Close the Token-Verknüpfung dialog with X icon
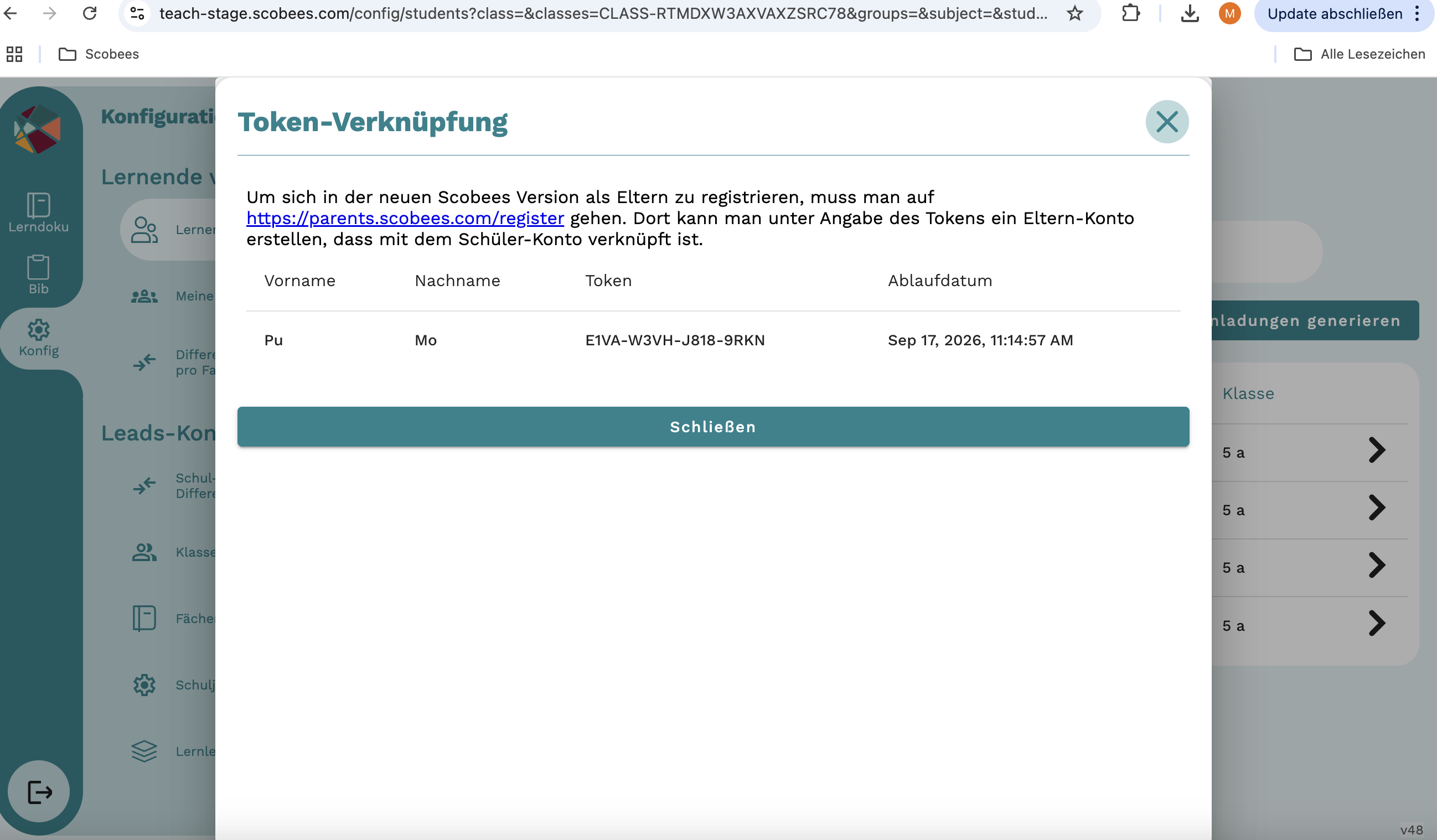 point(1167,122)
